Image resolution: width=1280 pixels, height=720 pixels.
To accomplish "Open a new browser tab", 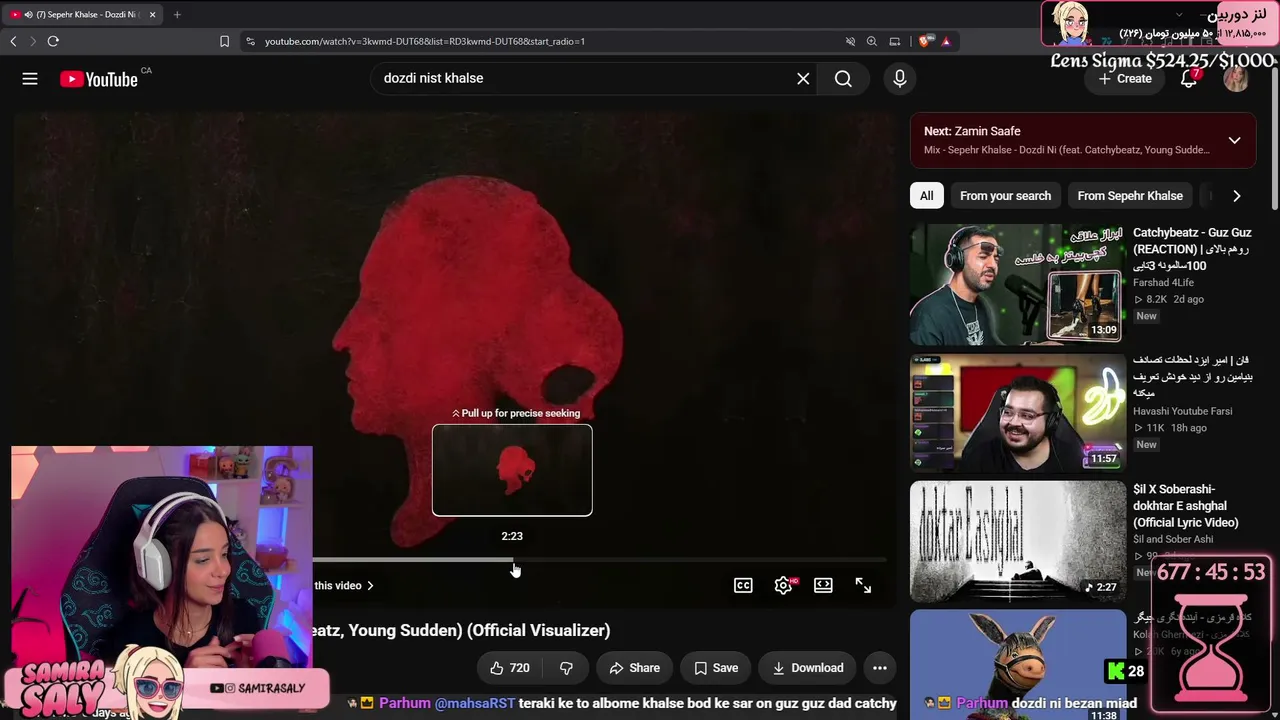I will pyautogui.click(x=177, y=14).
